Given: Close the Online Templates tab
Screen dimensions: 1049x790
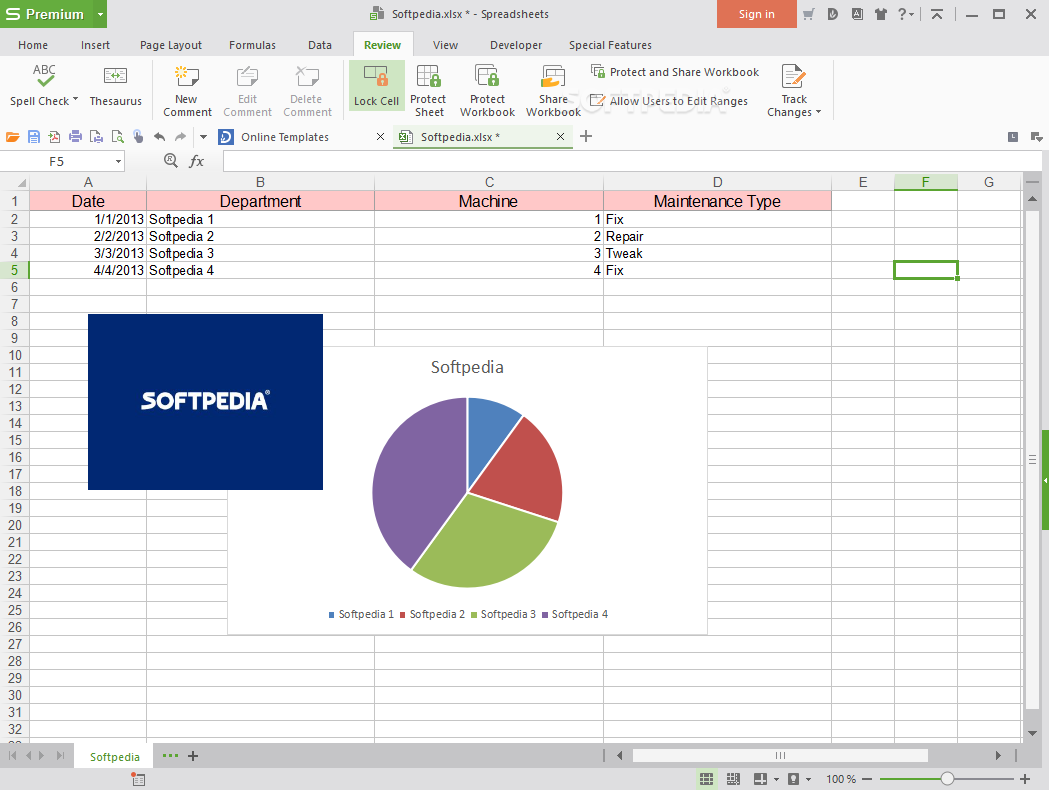Looking at the screenshot, I should pyautogui.click(x=380, y=136).
